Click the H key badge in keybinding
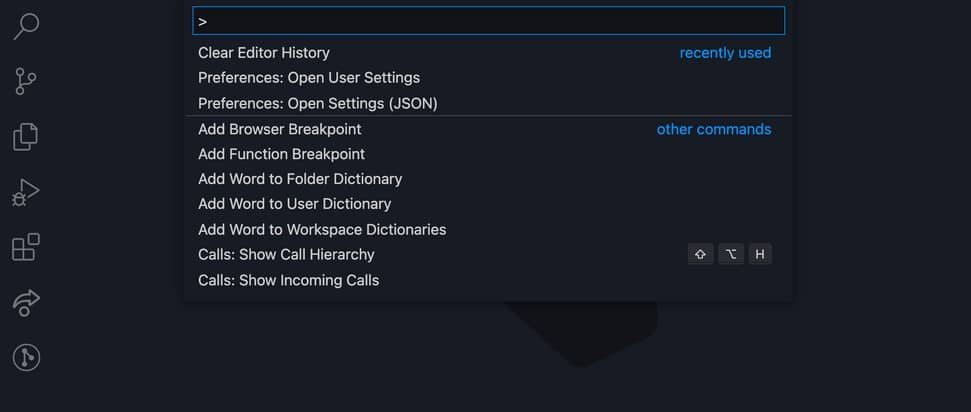 [x=760, y=255]
